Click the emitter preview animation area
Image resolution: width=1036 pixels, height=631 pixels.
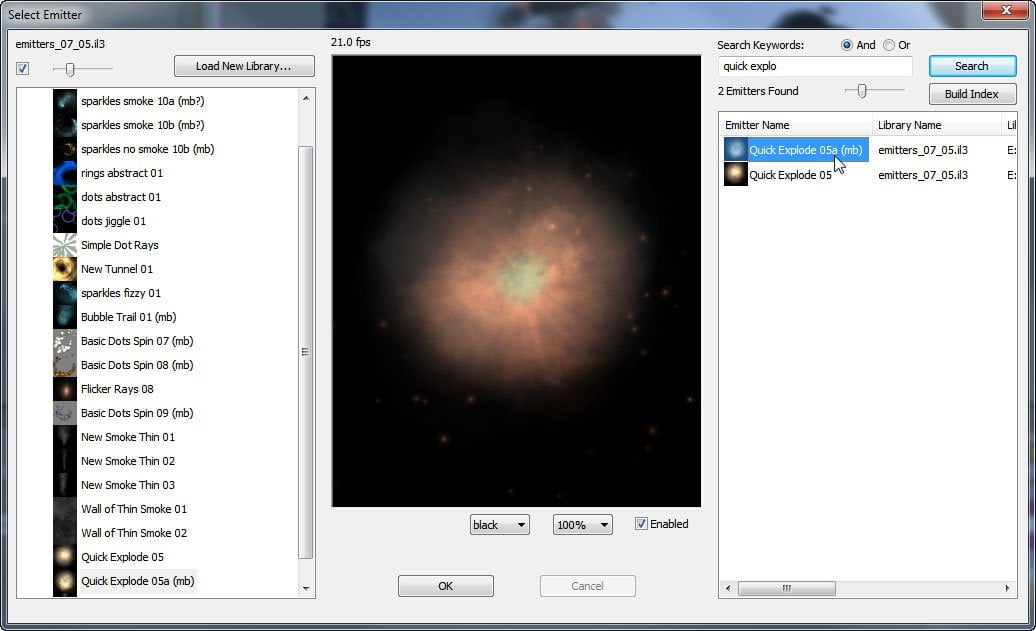(x=516, y=281)
